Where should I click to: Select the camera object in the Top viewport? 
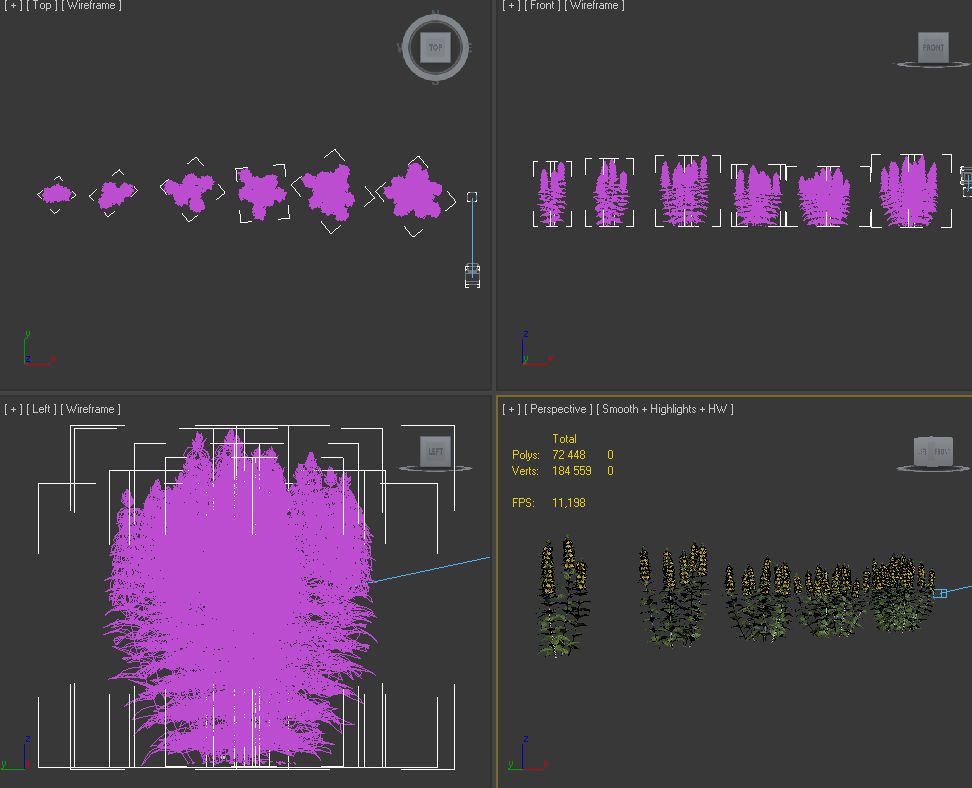click(472, 275)
